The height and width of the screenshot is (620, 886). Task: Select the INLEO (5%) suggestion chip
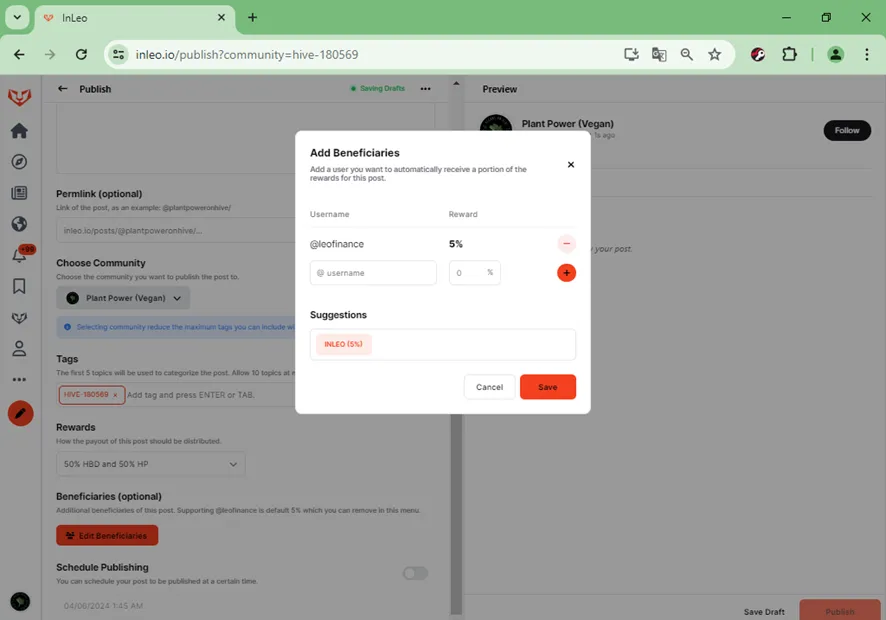(344, 344)
